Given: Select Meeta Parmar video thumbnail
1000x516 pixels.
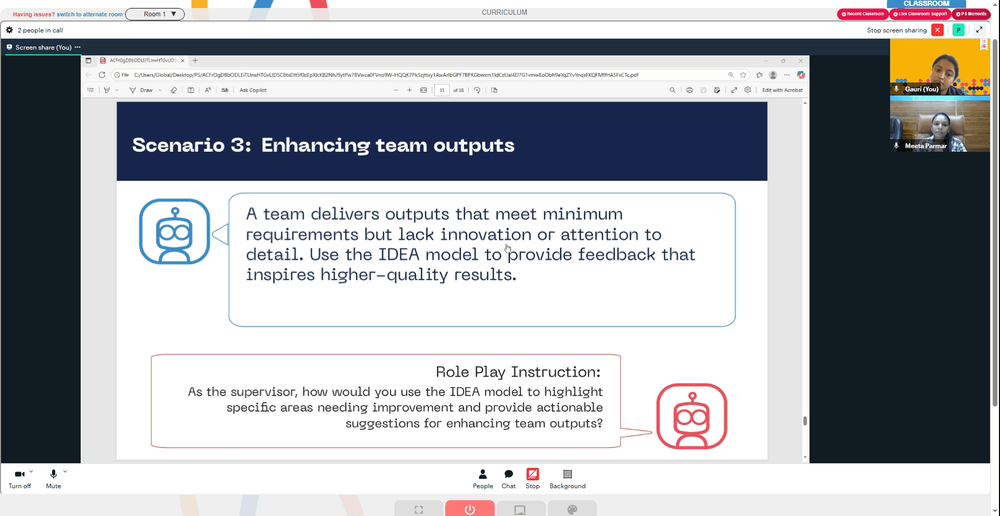Looking at the screenshot, I should [940, 124].
